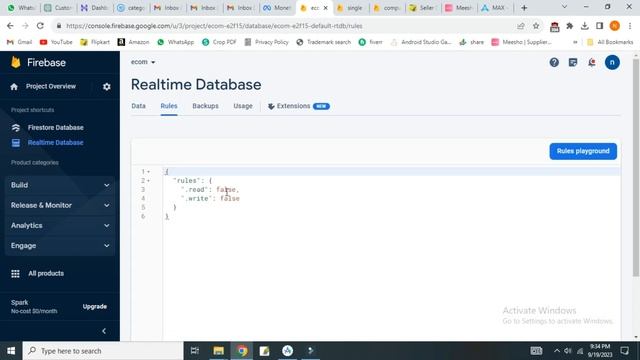Bookmark this page with the star icon
This screenshot has height=360, width=640.
click(x=536, y=26)
